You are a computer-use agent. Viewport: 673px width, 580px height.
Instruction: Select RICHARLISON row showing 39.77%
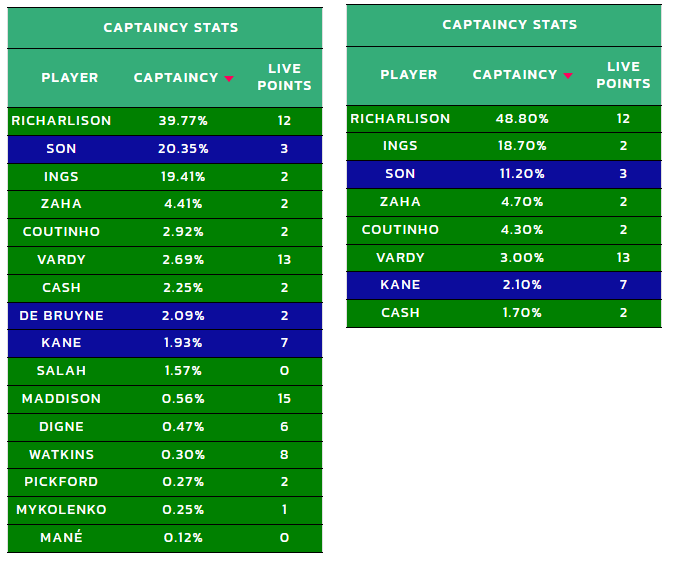click(165, 121)
